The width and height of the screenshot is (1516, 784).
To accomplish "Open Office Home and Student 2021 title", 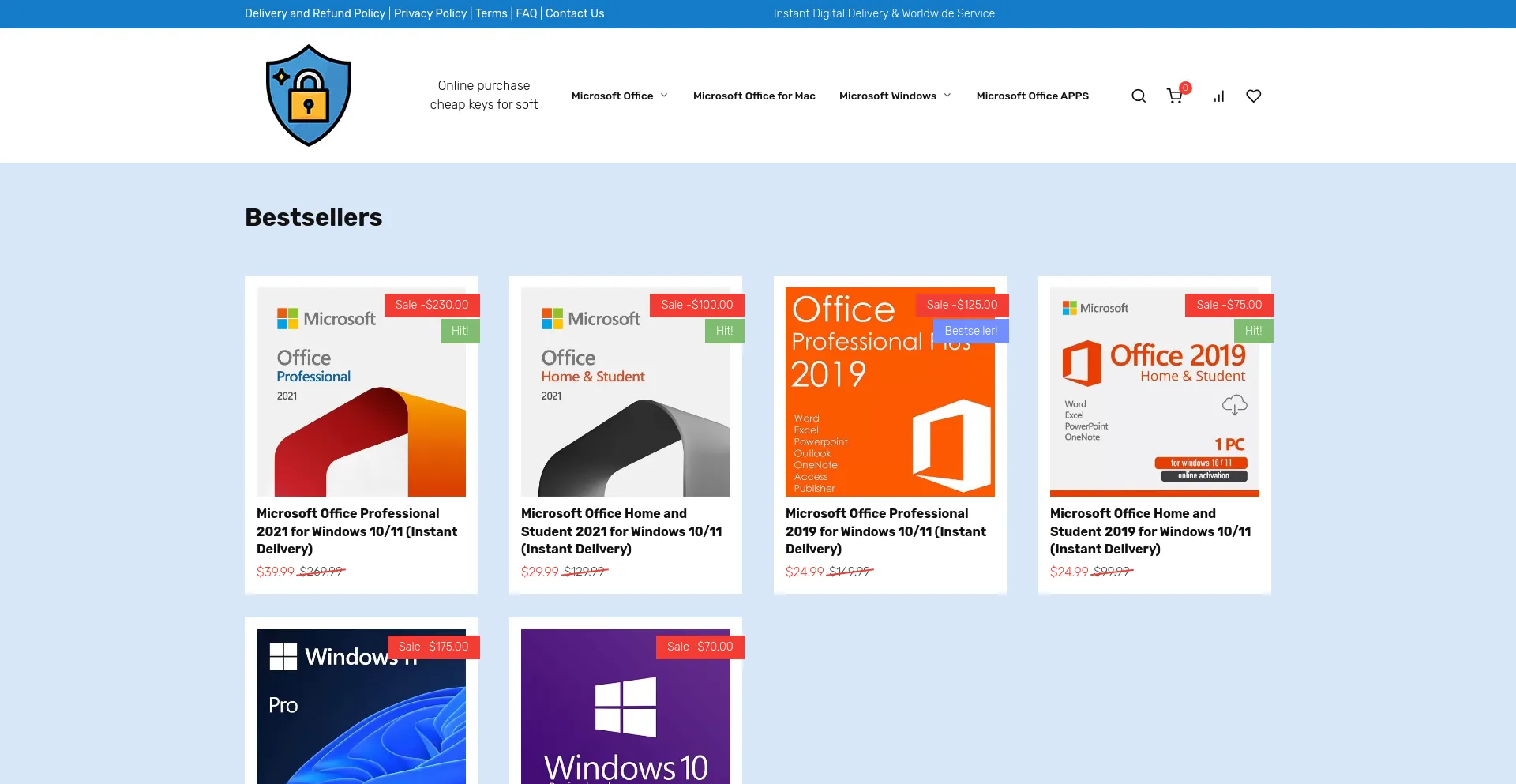I will click(621, 531).
